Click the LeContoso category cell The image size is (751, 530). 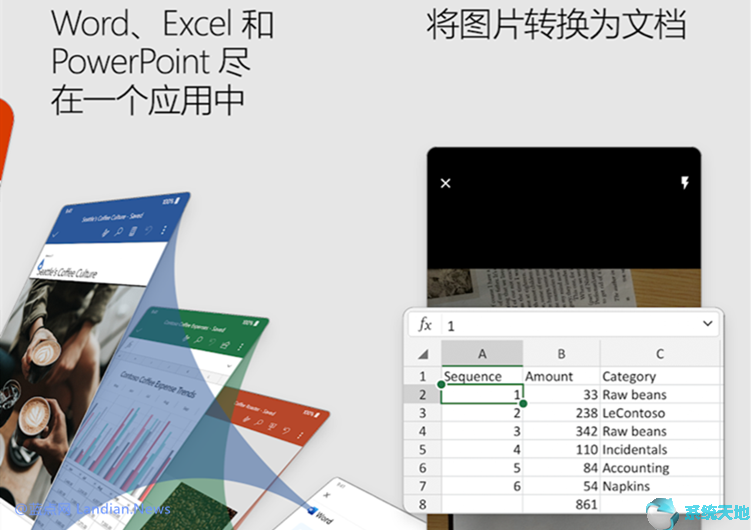pos(660,413)
